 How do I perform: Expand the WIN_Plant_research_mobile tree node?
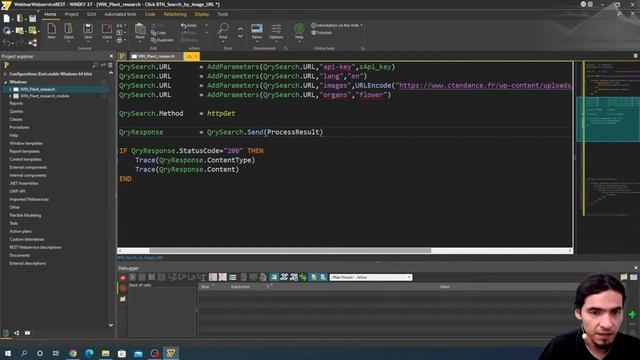point(10,96)
